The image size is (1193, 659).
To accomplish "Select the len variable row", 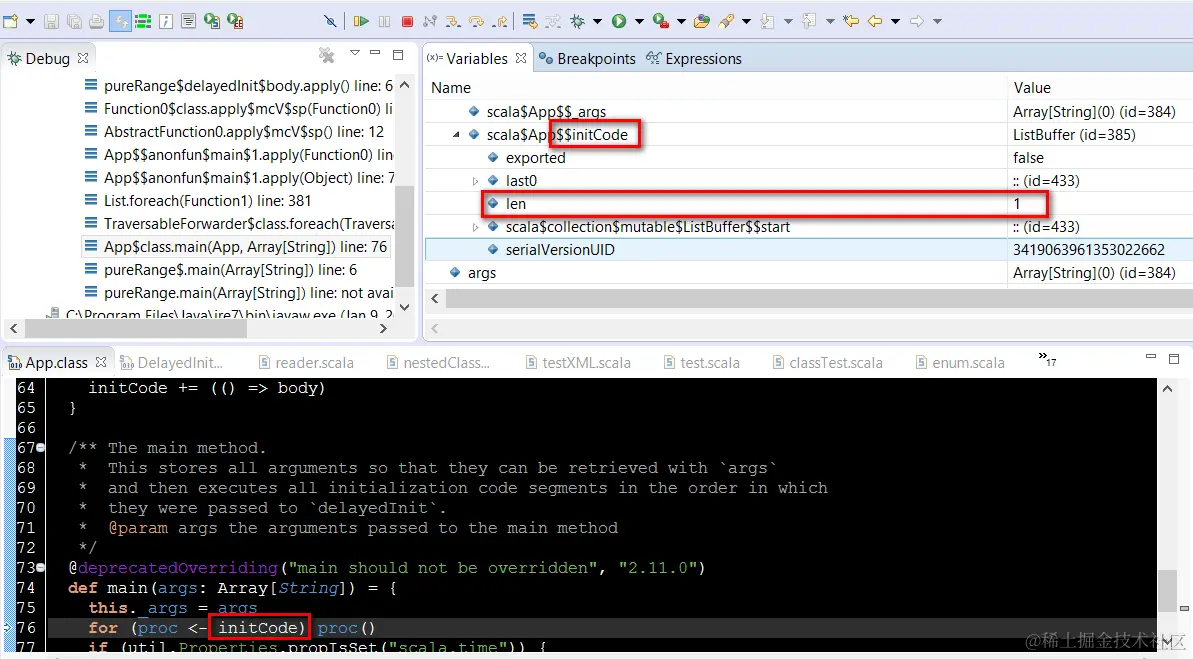I will point(809,204).
